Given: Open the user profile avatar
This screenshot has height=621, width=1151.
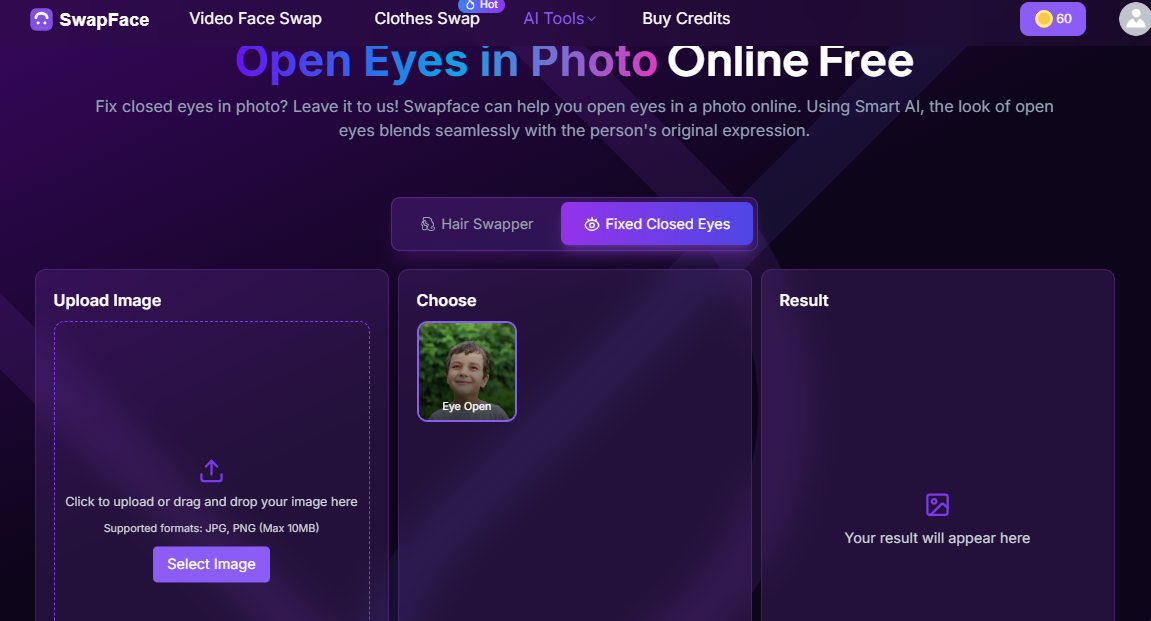Looking at the screenshot, I should [1135, 19].
